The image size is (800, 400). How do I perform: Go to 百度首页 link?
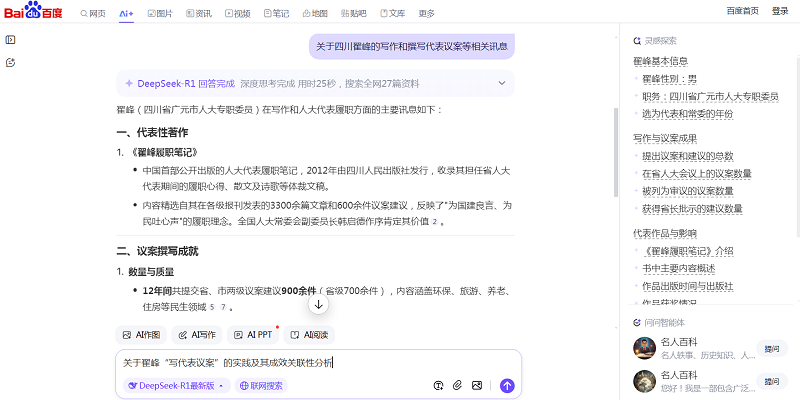[x=742, y=11]
